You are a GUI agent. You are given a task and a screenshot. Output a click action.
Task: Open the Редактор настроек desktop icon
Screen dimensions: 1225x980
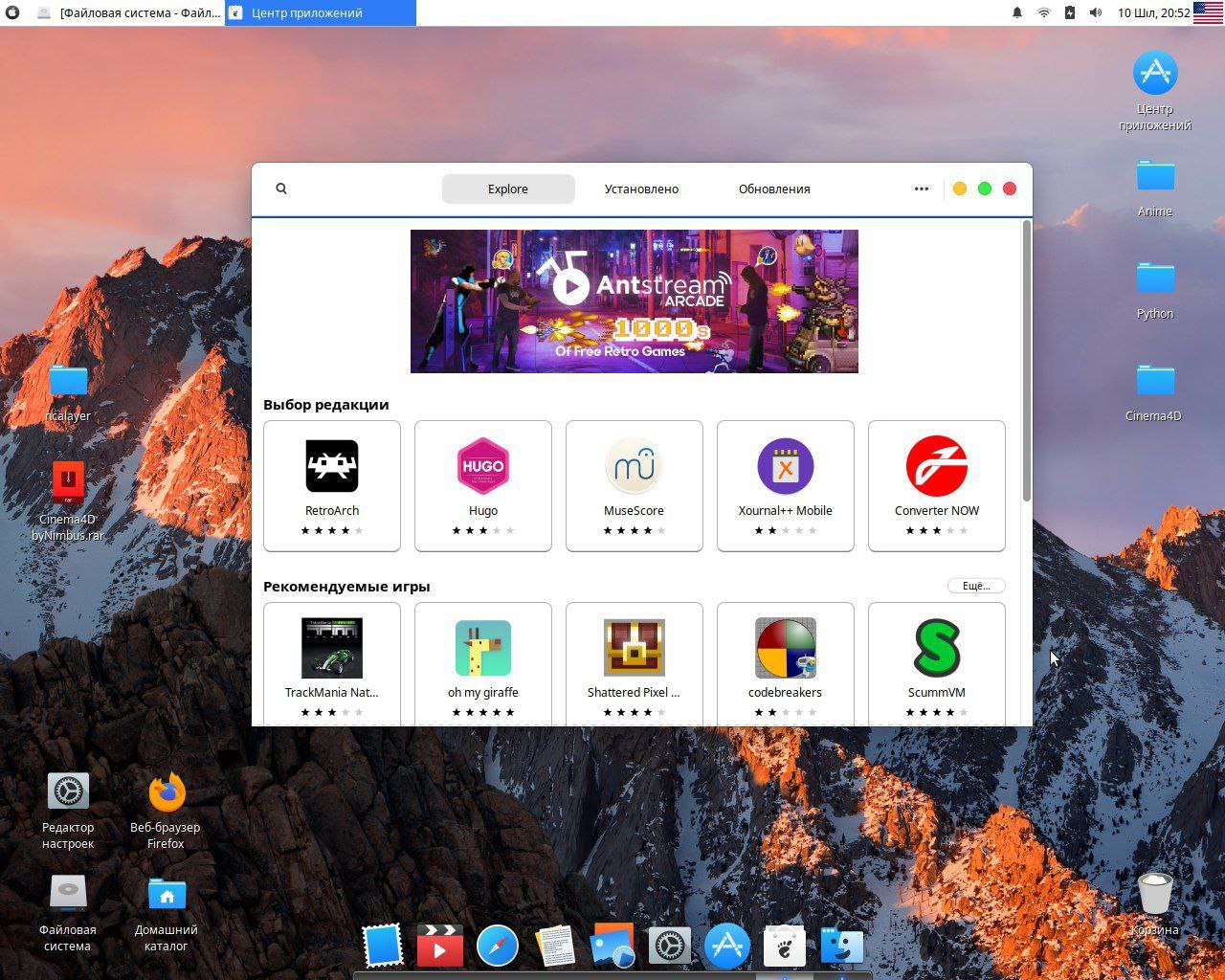(68, 810)
